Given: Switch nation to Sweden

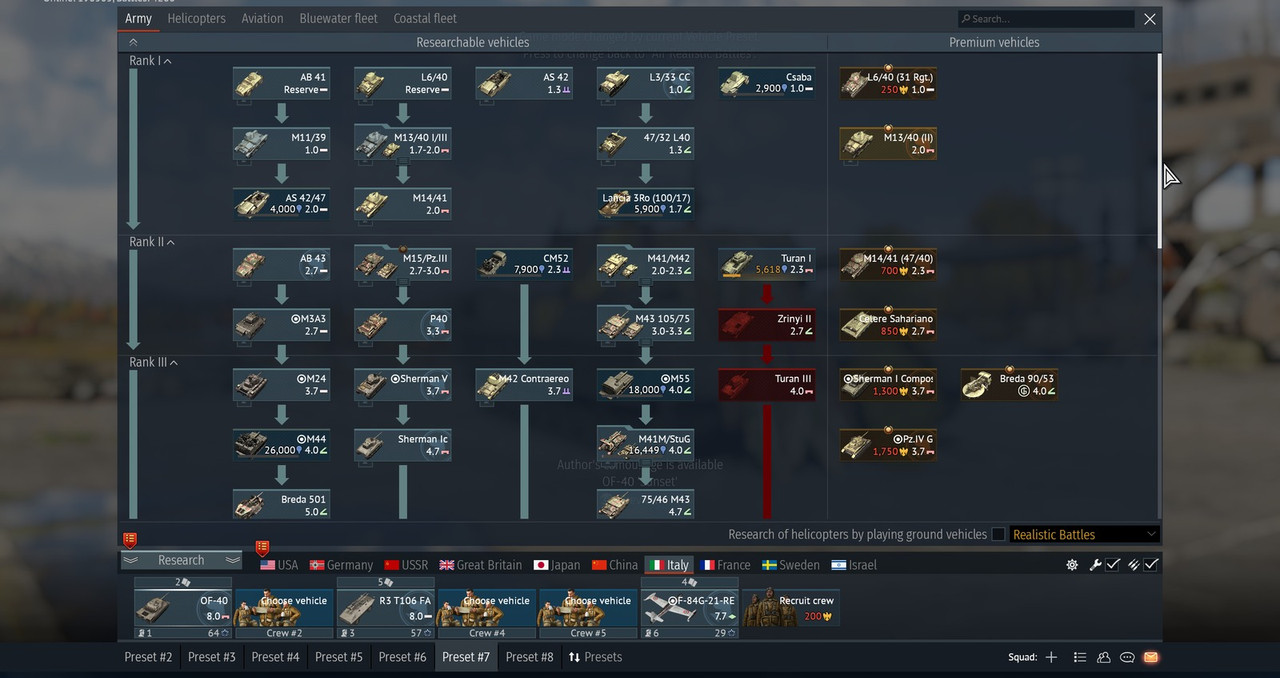Looking at the screenshot, I should click(791, 565).
